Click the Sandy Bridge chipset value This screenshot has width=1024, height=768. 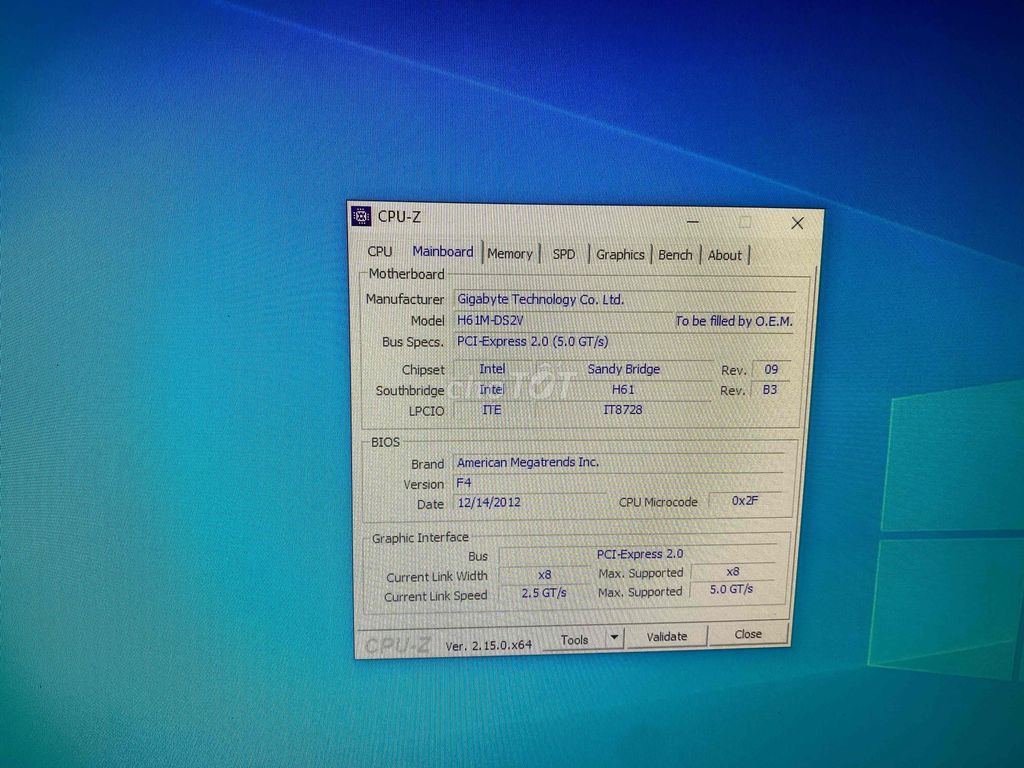623,369
